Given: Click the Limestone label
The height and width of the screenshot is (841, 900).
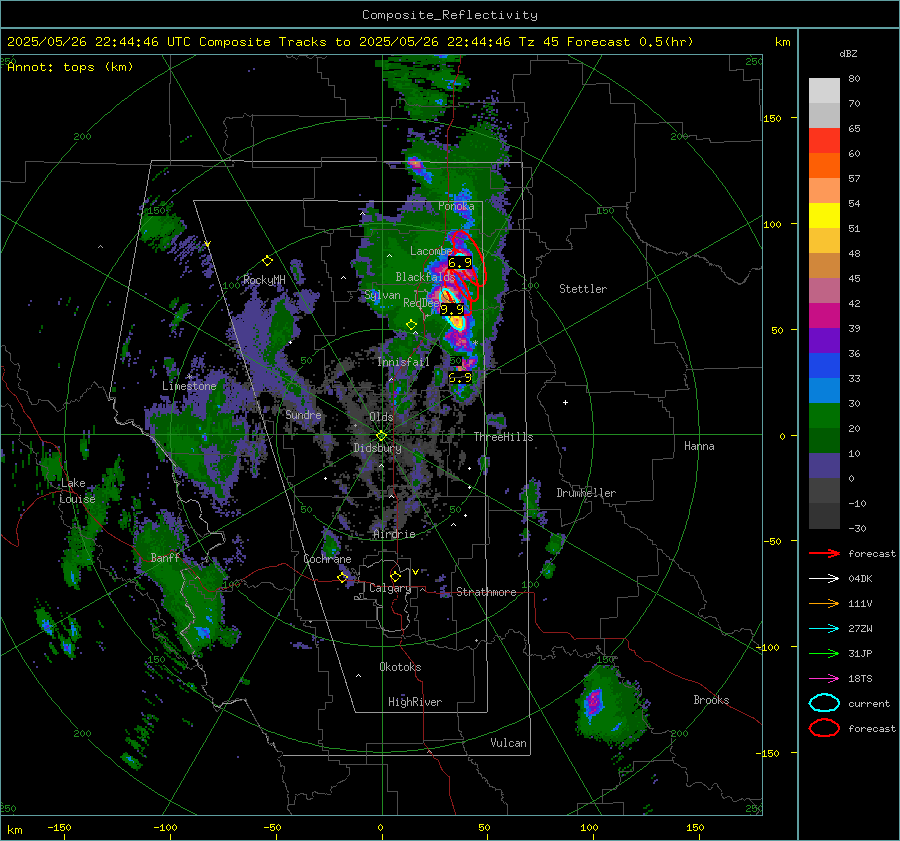Looking at the screenshot, I should pyautogui.click(x=189, y=386).
